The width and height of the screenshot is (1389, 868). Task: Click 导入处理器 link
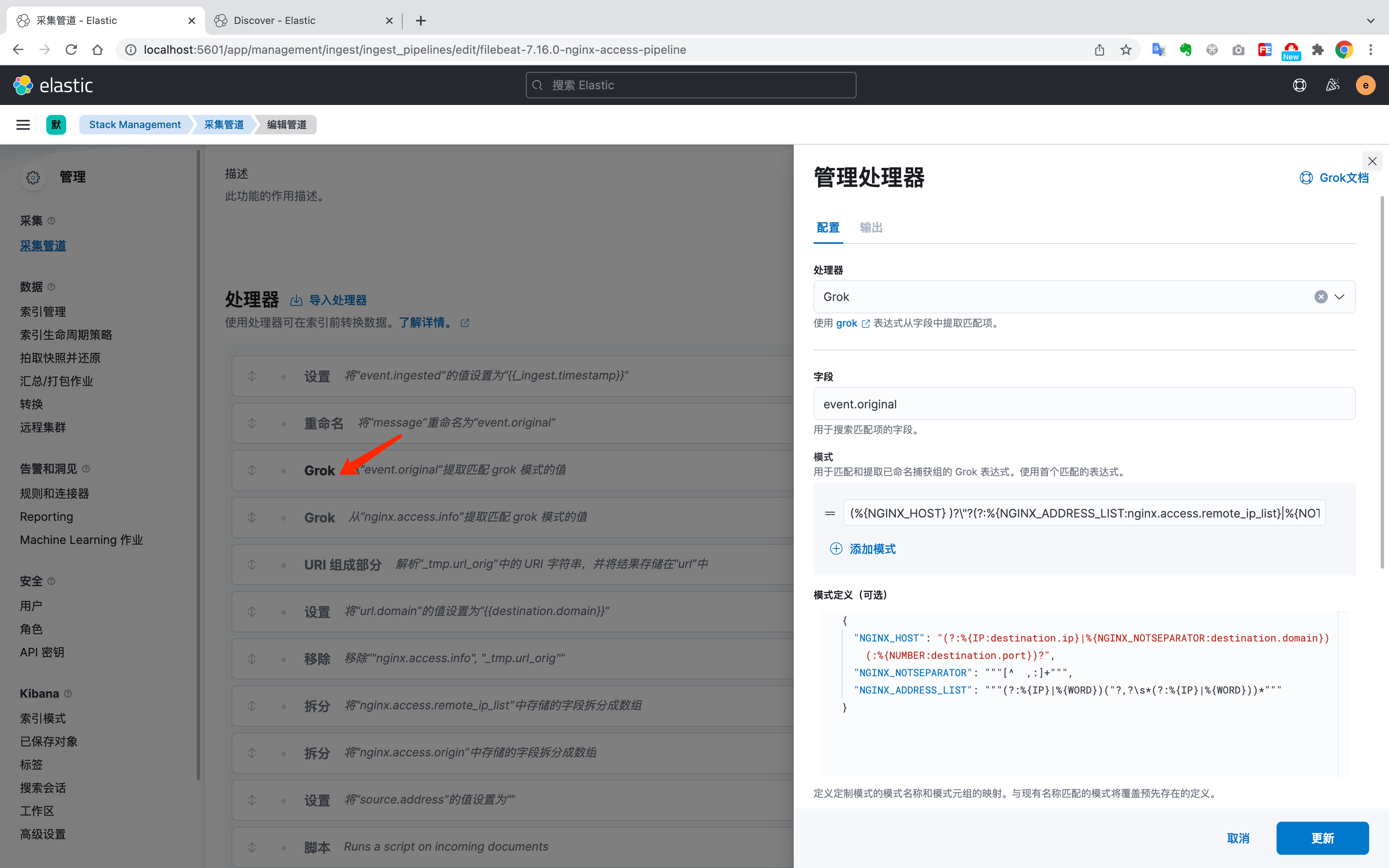pos(328,300)
